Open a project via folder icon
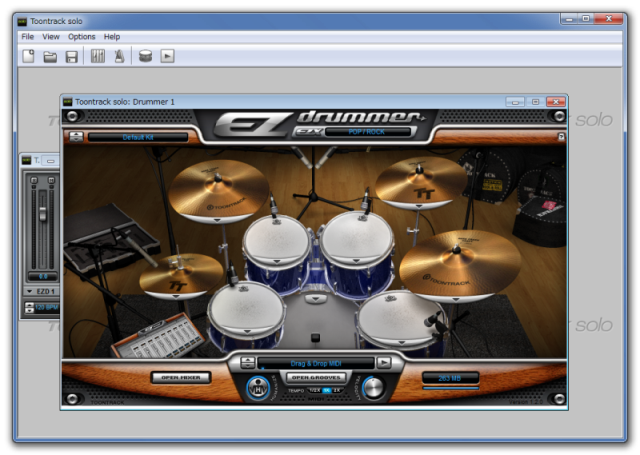 (50, 56)
